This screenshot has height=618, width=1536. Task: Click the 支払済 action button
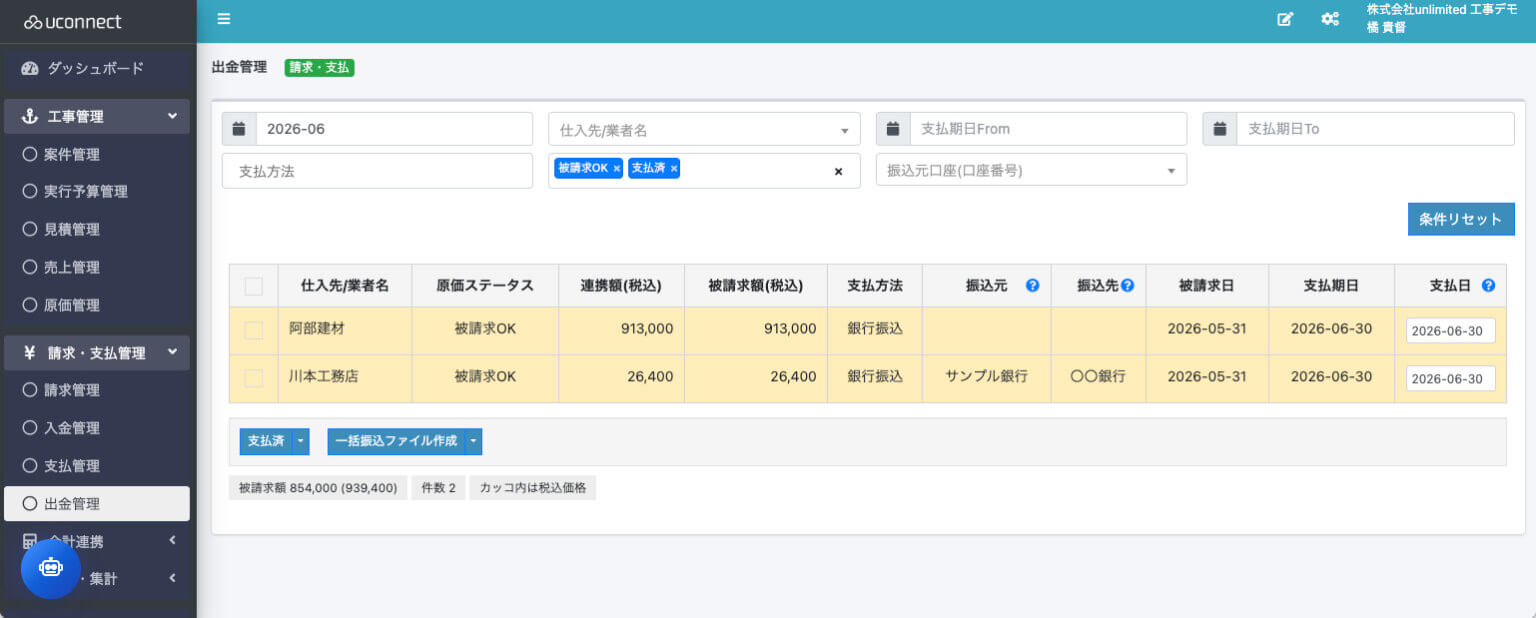coord(266,441)
